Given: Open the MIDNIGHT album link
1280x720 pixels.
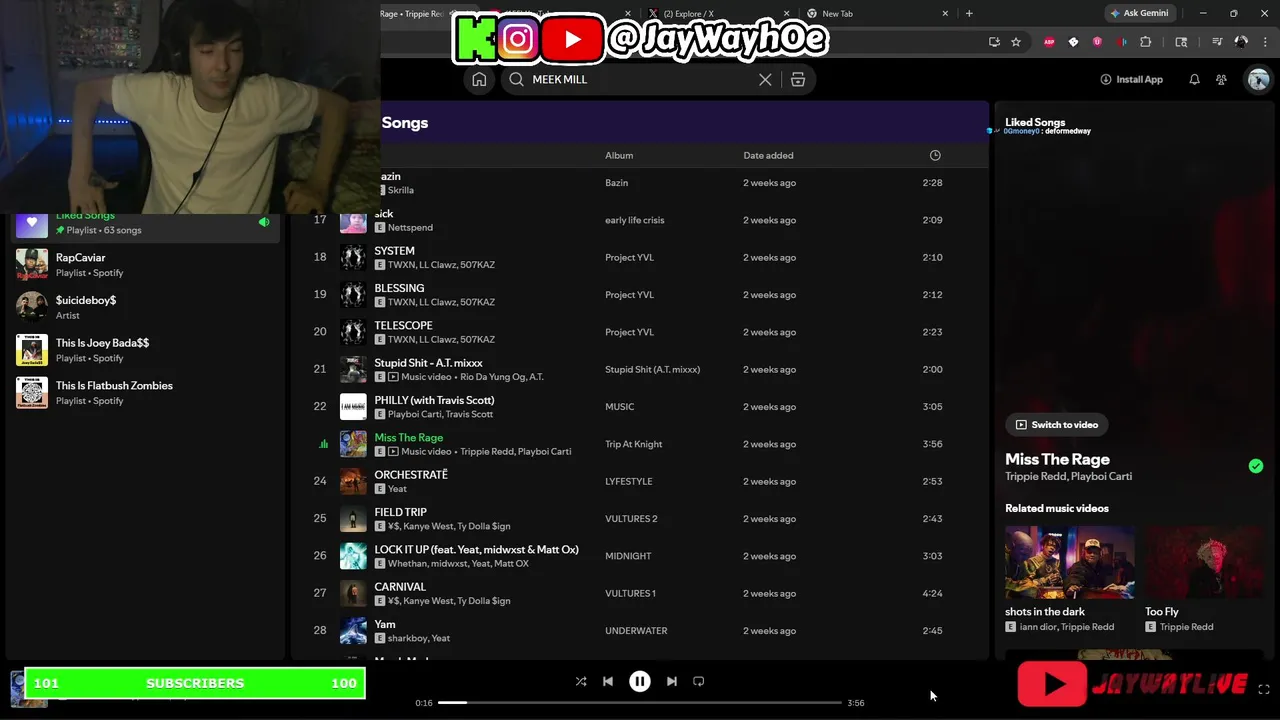Looking at the screenshot, I should [628, 556].
